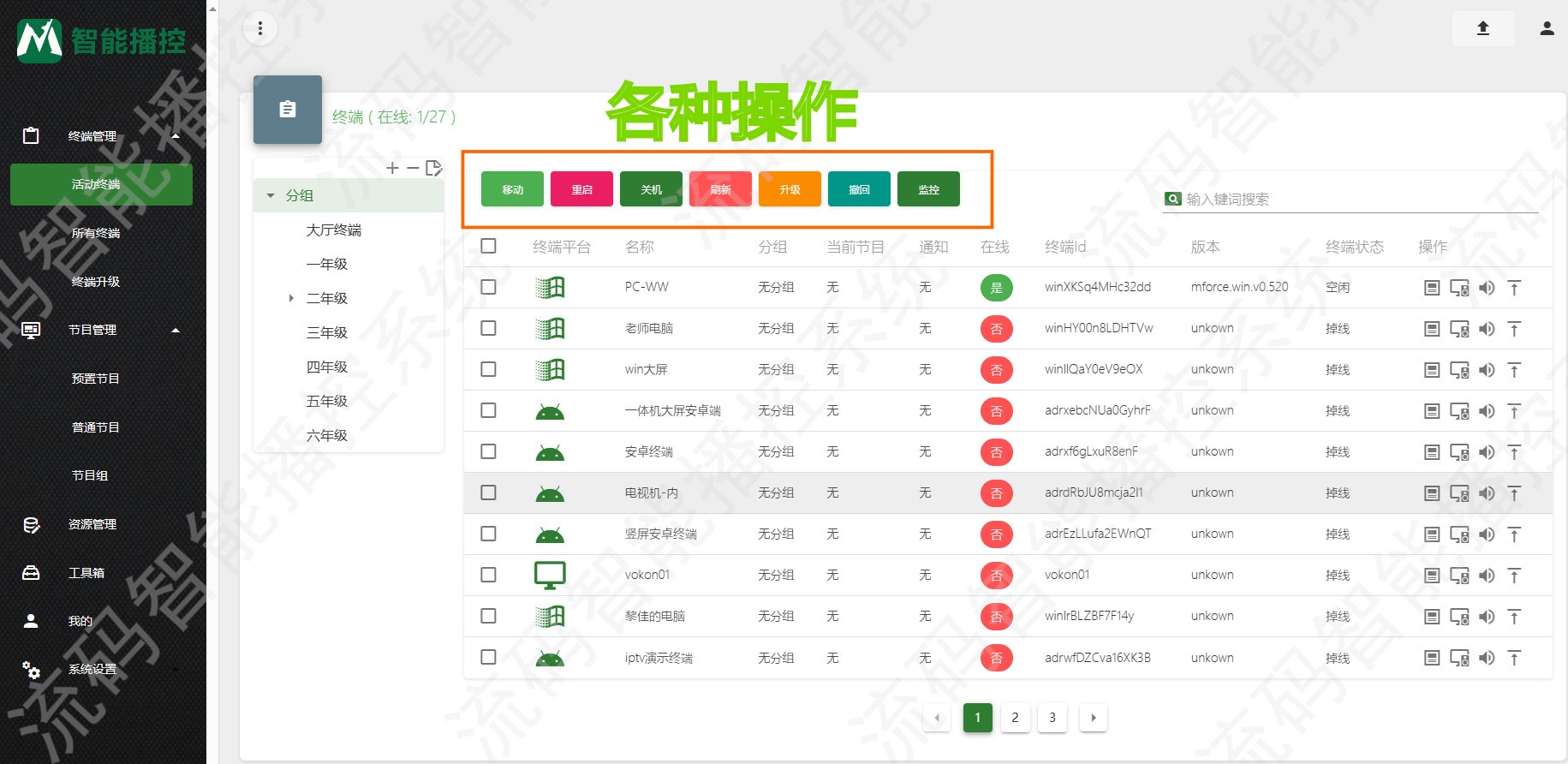
Task: Go to page 3 of terminals
Action: coord(1052,718)
